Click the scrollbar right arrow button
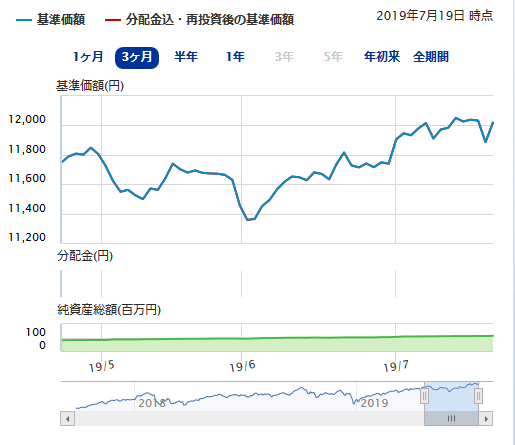The width and height of the screenshot is (515, 445). coord(486,419)
